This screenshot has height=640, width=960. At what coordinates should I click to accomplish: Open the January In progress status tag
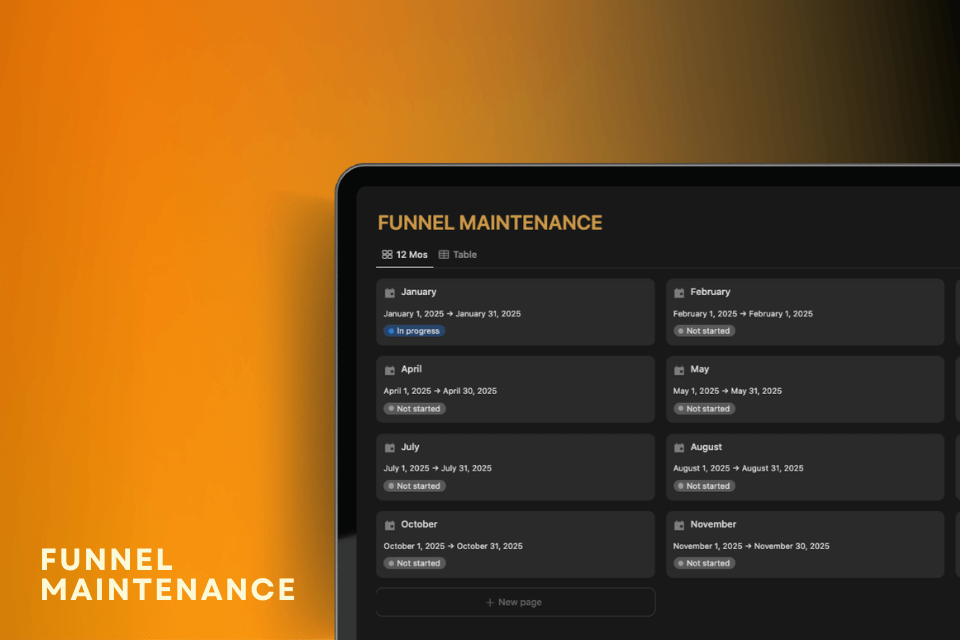point(414,331)
